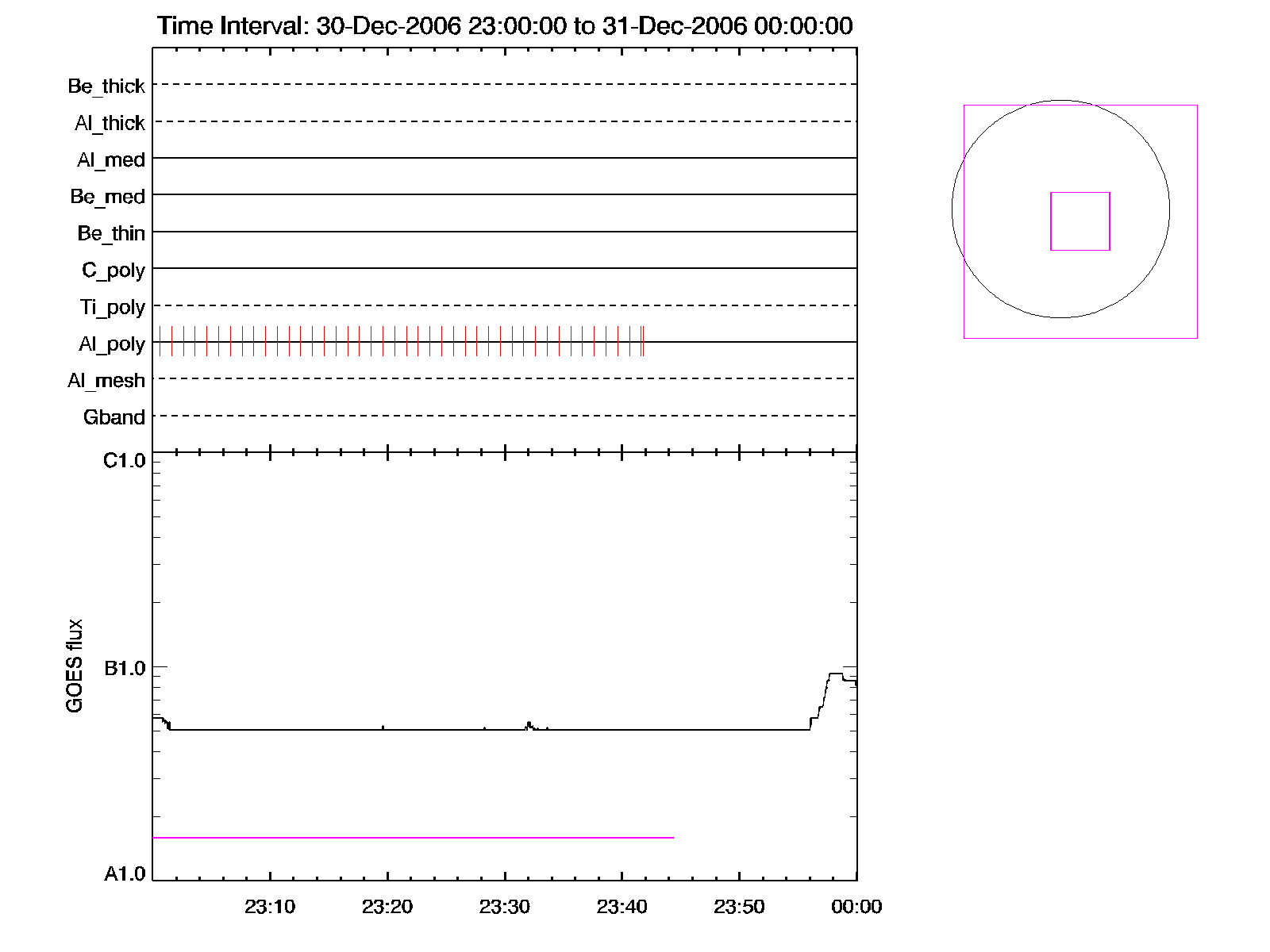This screenshot has height=952, width=1270.
Task: Click the Be_thin filter label
Action: pos(110,233)
